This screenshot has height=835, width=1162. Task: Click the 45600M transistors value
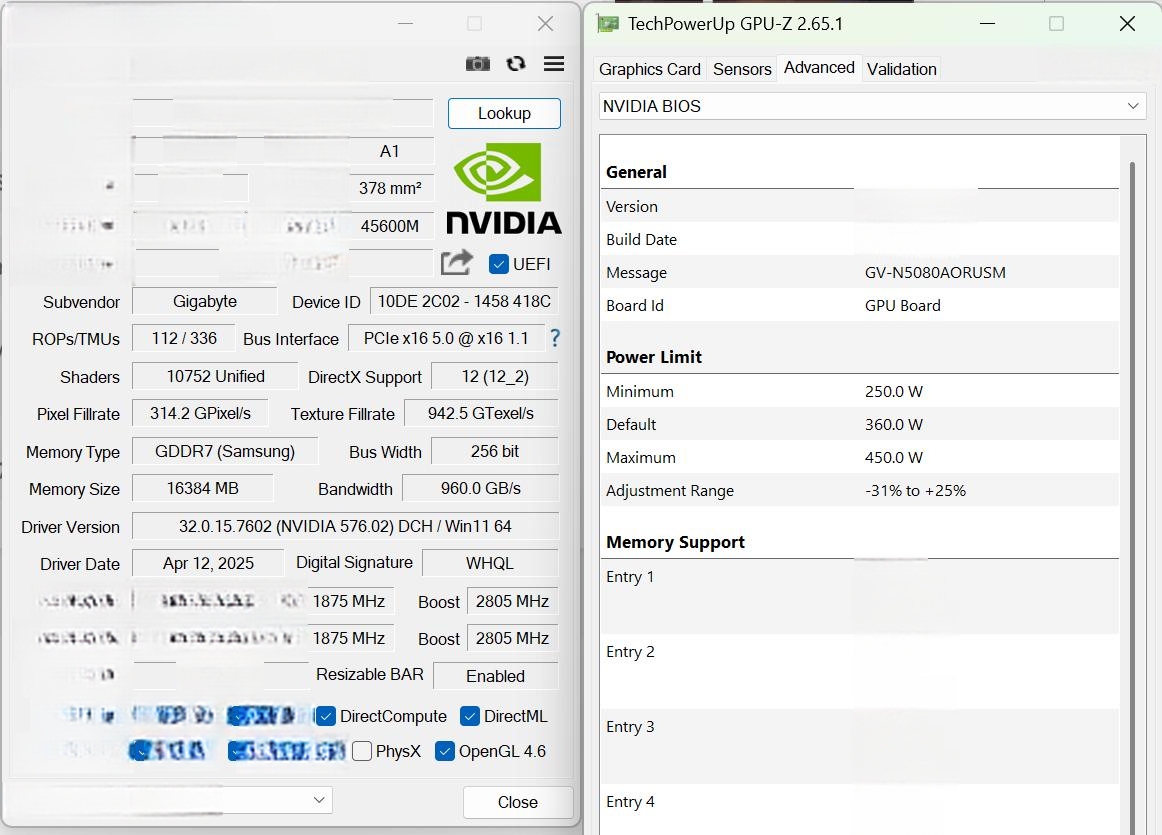coord(391,226)
